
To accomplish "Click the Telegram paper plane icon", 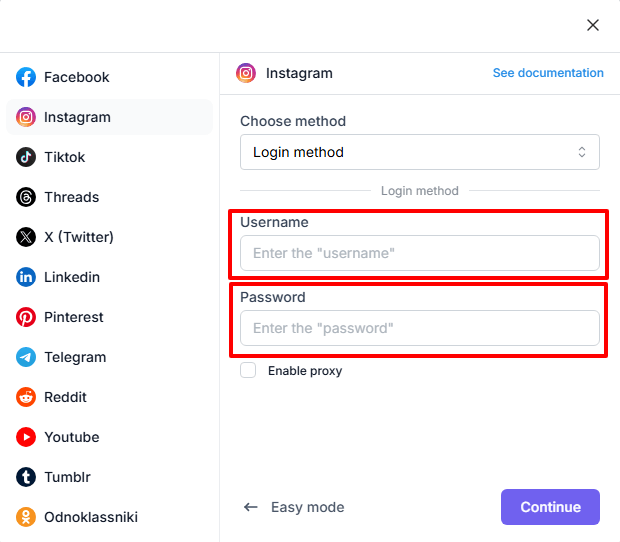I will point(26,357).
